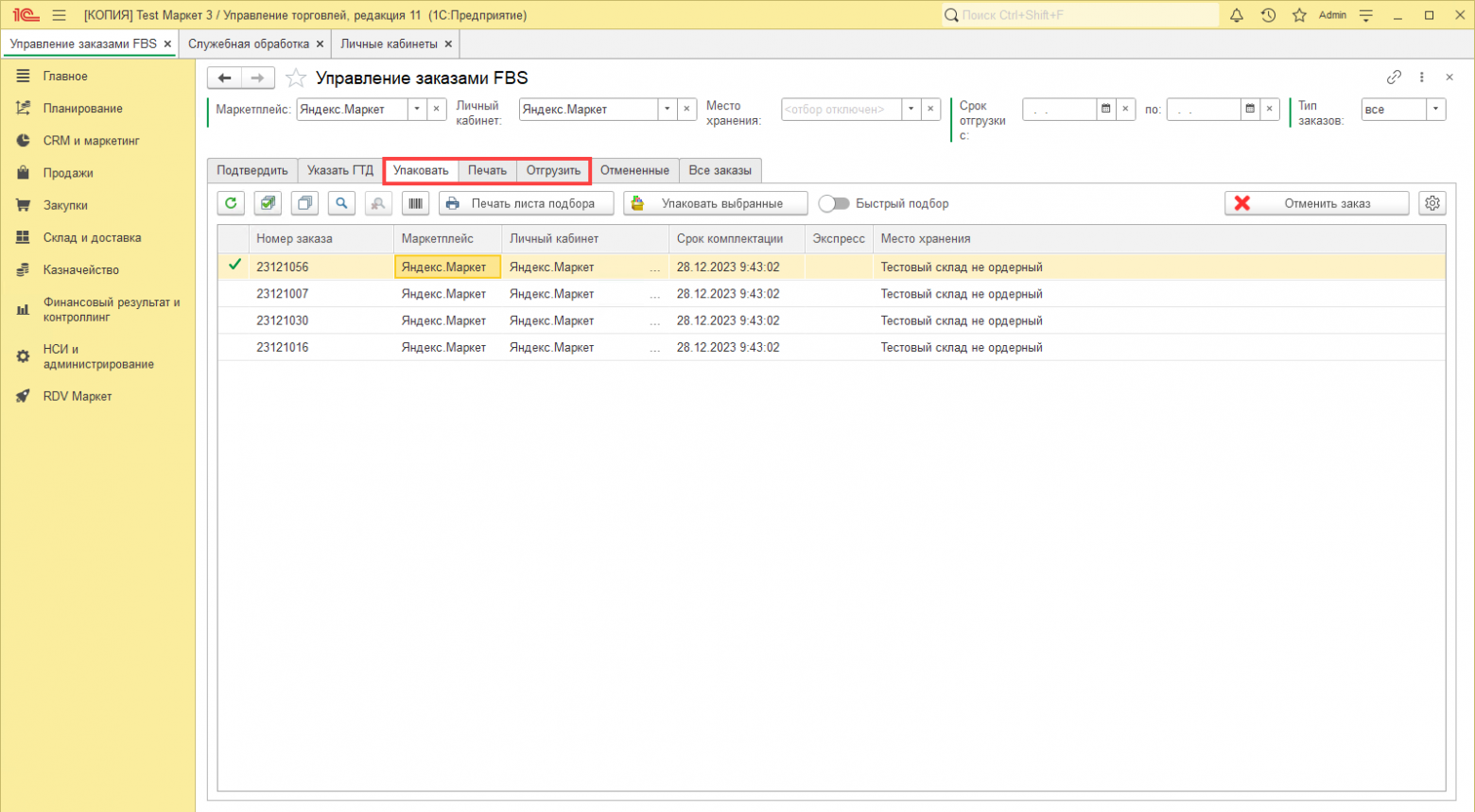Open the Главное section

click(65, 76)
